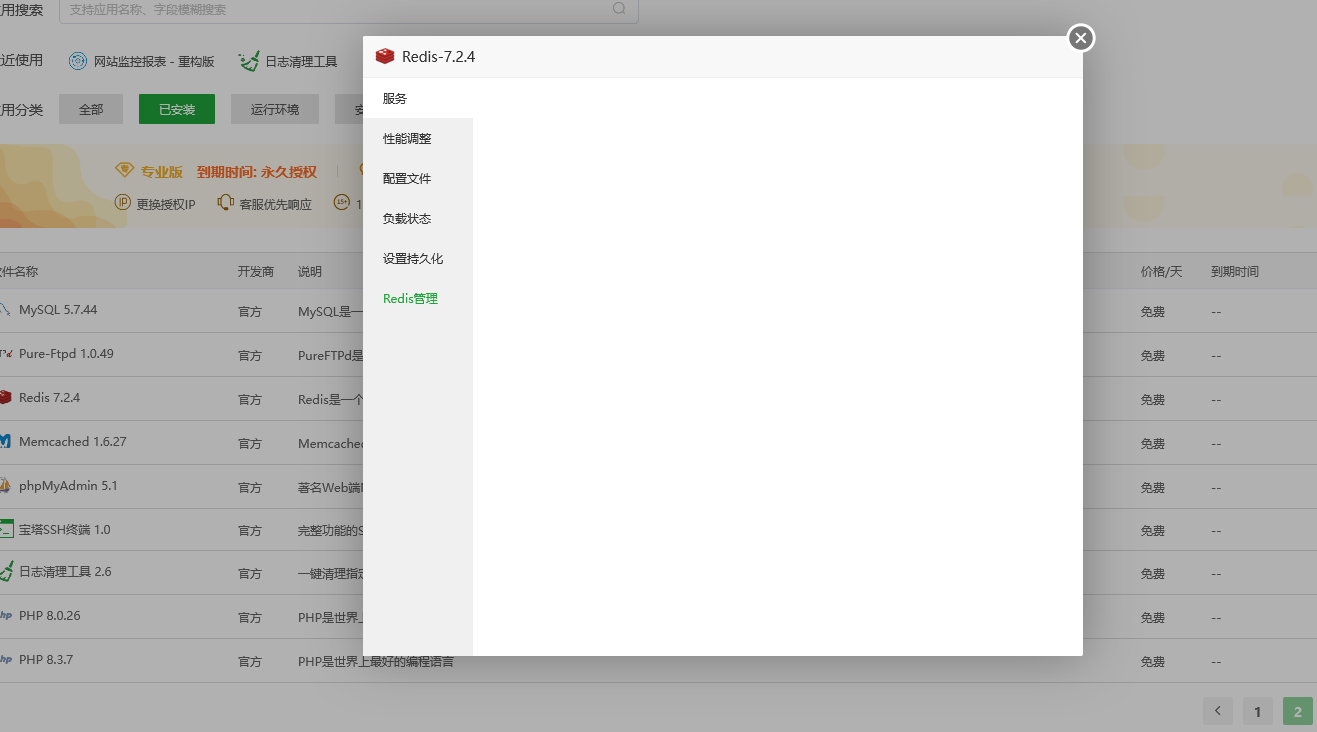Click the Redis 7.2.4 row icon
Viewport: 1317px width, 732px height.
click(5, 398)
